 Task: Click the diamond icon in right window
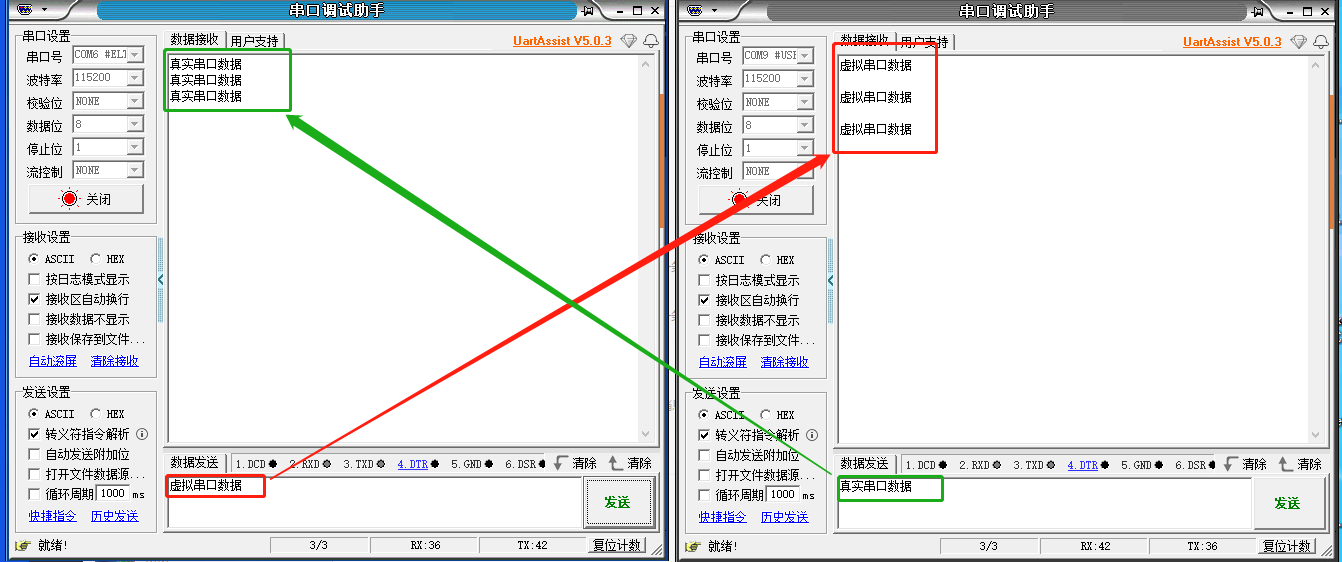tap(1298, 42)
